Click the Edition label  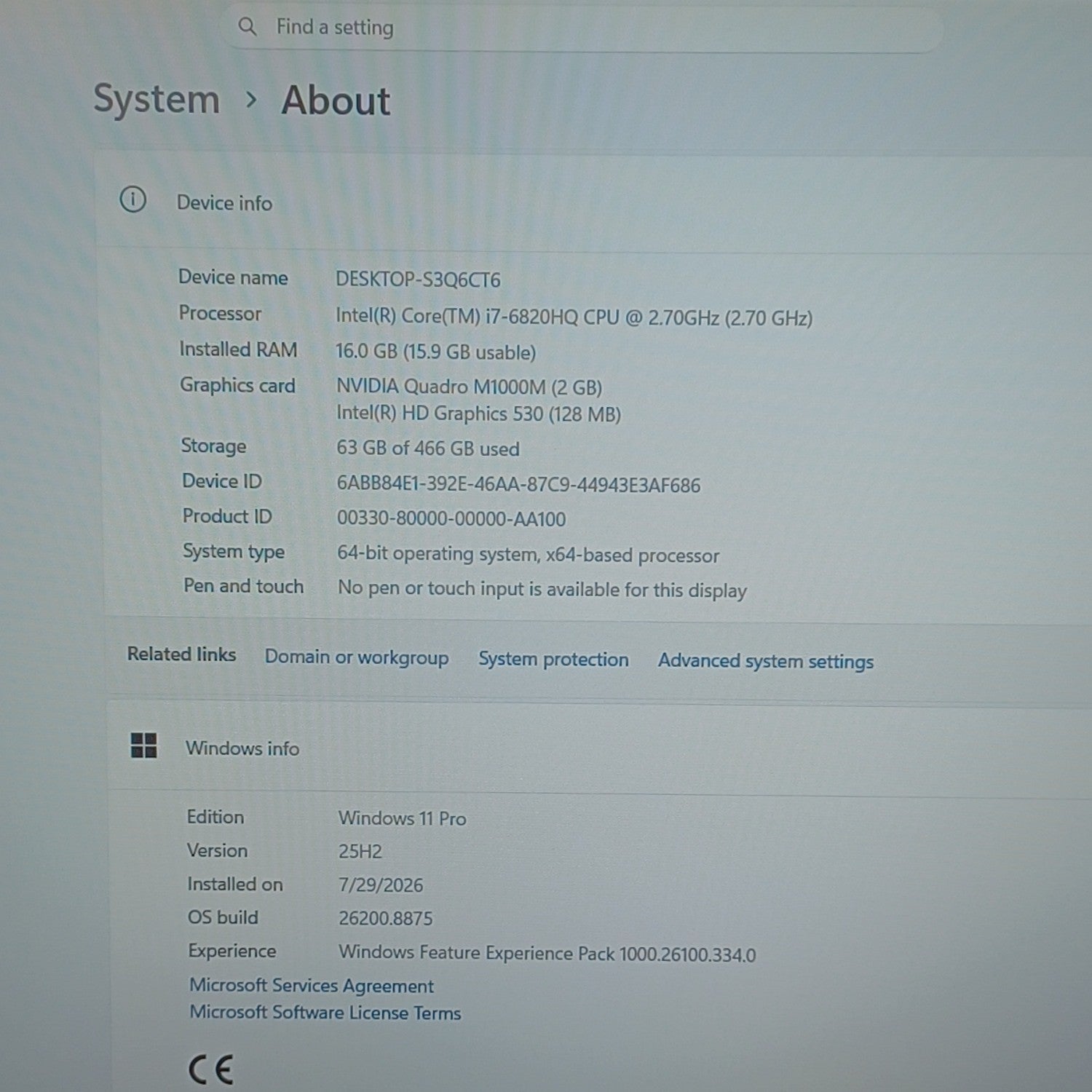(215, 817)
